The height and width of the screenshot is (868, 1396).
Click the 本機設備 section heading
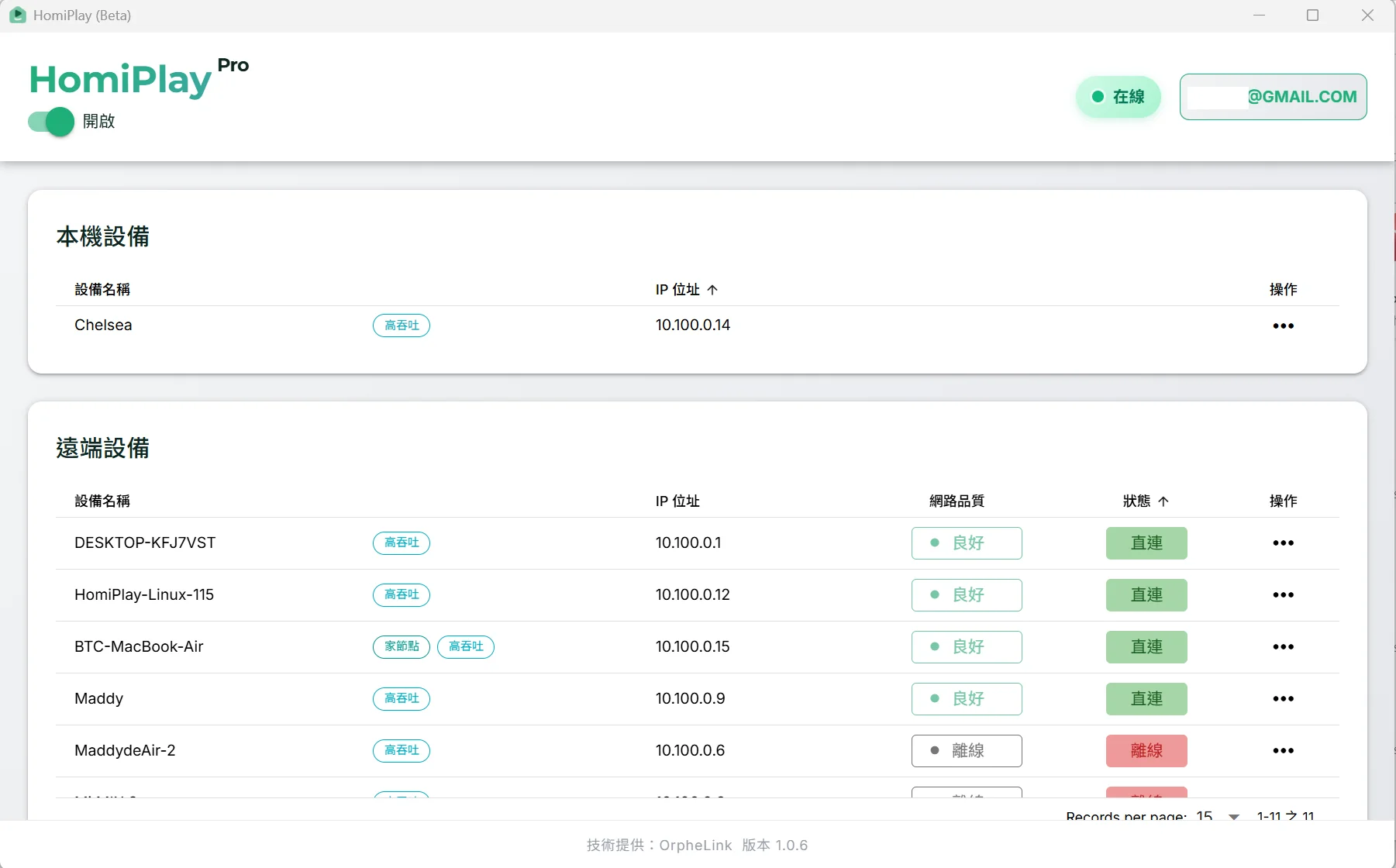(102, 236)
